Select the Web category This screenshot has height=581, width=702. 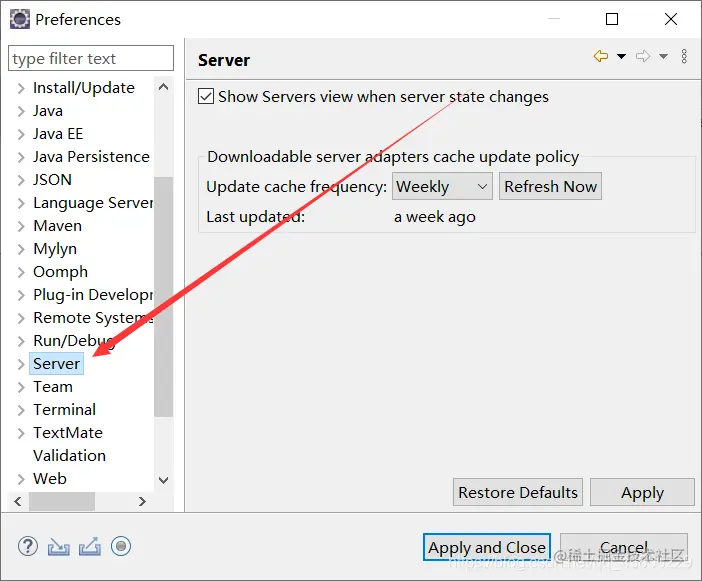(50, 478)
